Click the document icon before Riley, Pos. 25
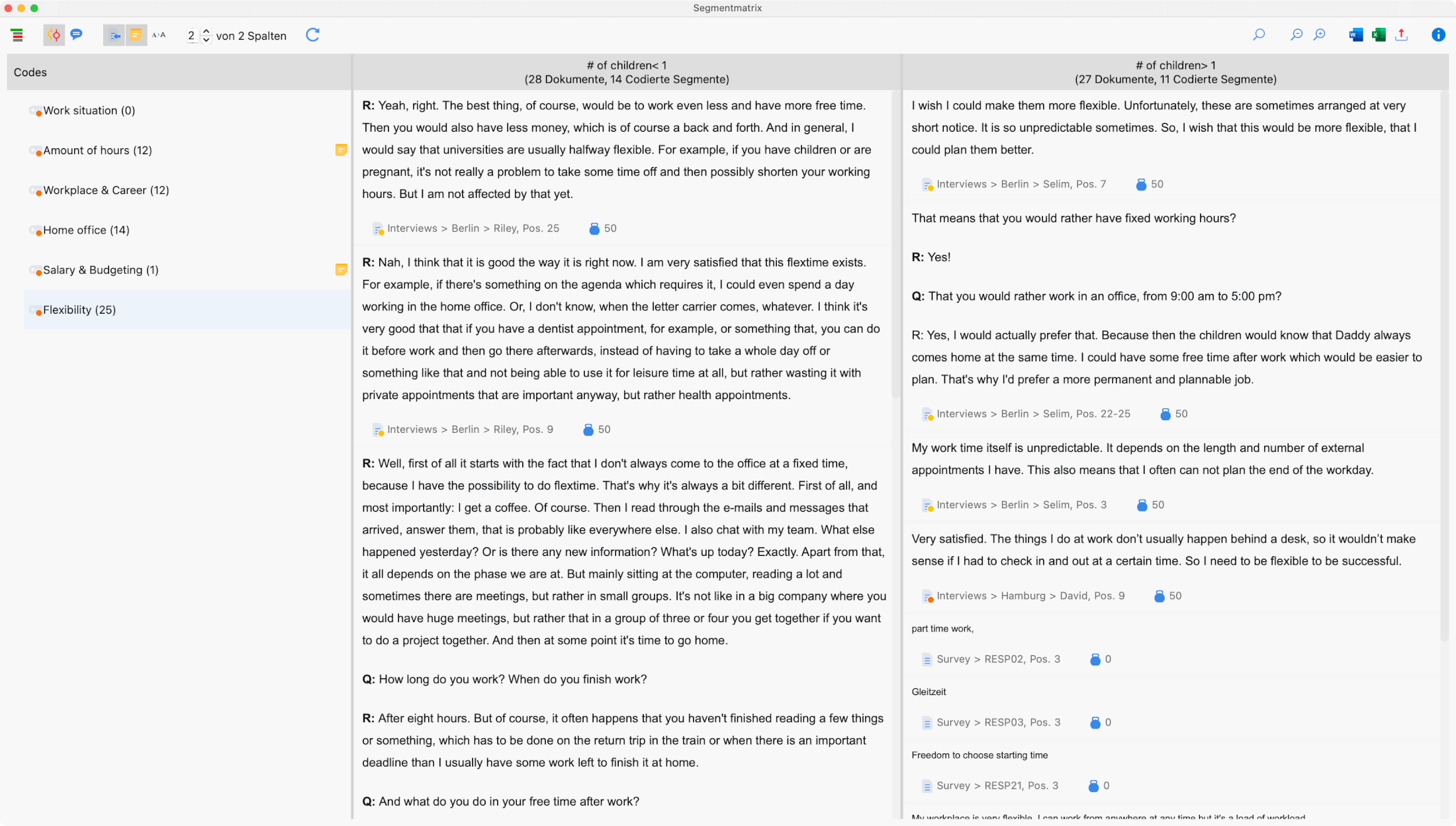This screenshot has width=1456, height=826. tap(378, 229)
